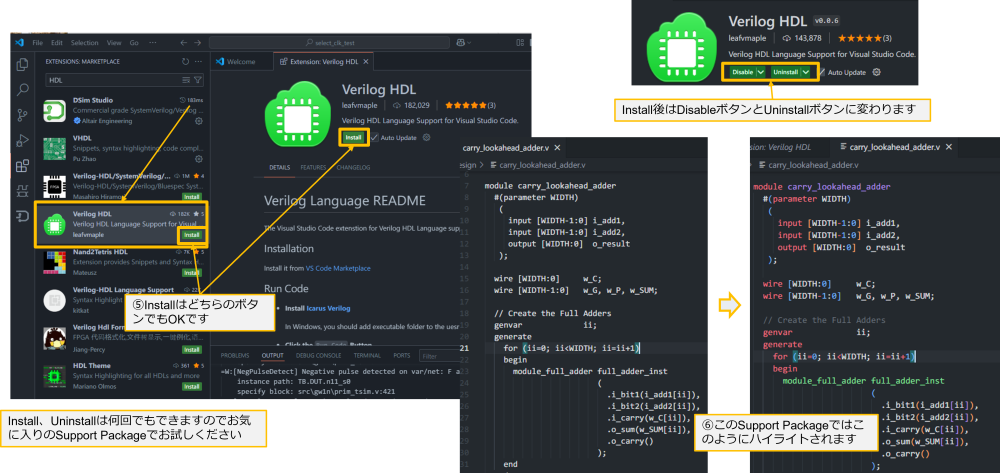This screenshot has height=473, width=1000.
Task: Open the extensions filter funnel
Action: click(x=198, y=80)
